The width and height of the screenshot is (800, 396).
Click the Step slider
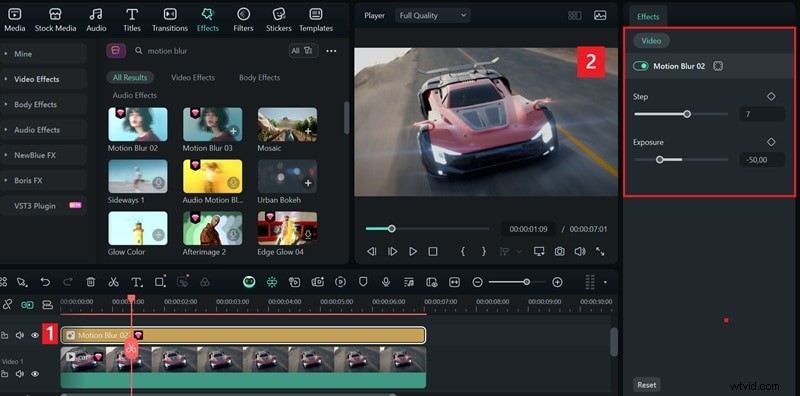681,114
